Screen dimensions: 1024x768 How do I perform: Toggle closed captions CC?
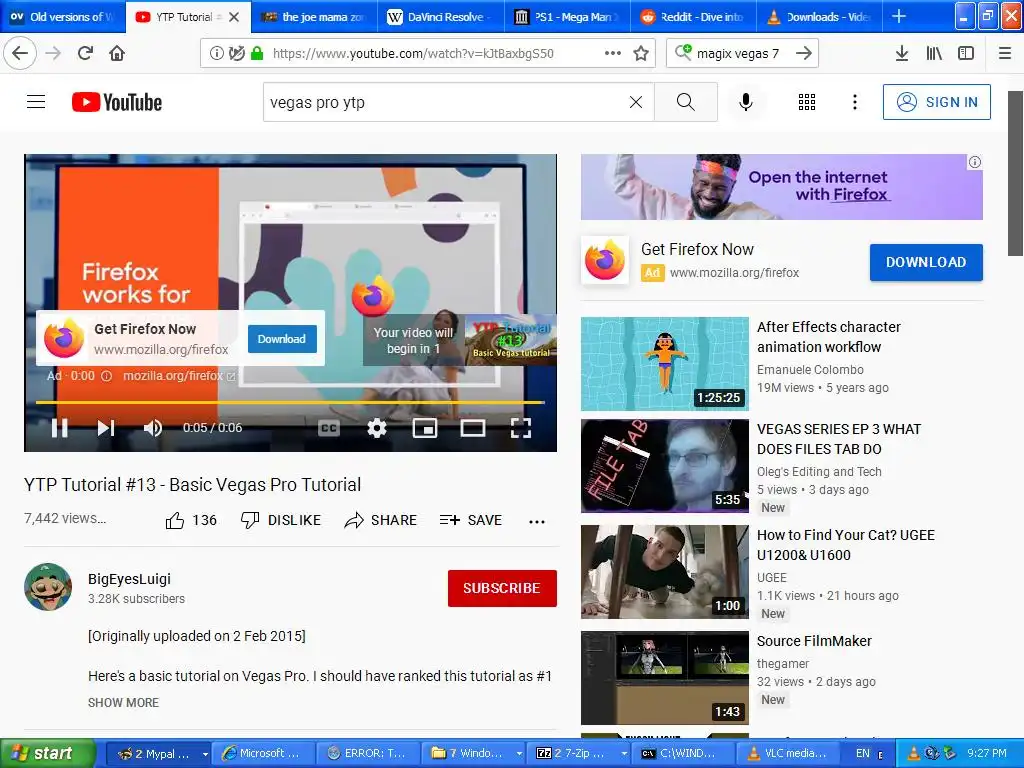click(x=328, y=428)
